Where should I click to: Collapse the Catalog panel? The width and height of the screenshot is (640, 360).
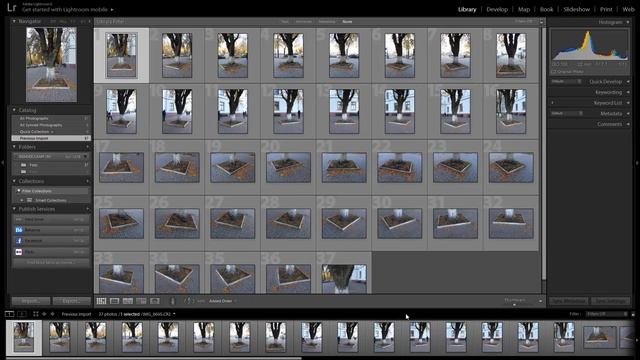[14, 110]
